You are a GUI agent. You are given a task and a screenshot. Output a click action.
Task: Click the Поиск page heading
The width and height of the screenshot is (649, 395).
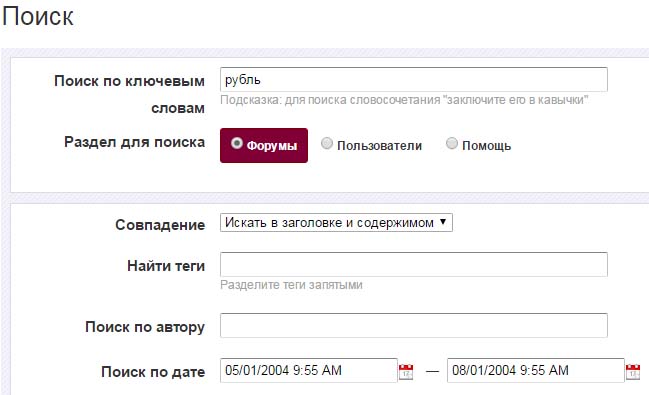(x=38, y=17)
